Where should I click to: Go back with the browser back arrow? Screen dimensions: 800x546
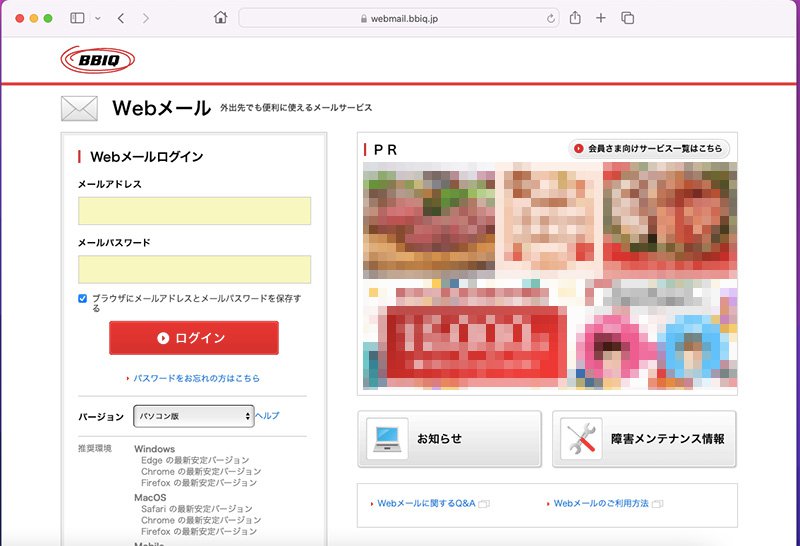(121, 18)
